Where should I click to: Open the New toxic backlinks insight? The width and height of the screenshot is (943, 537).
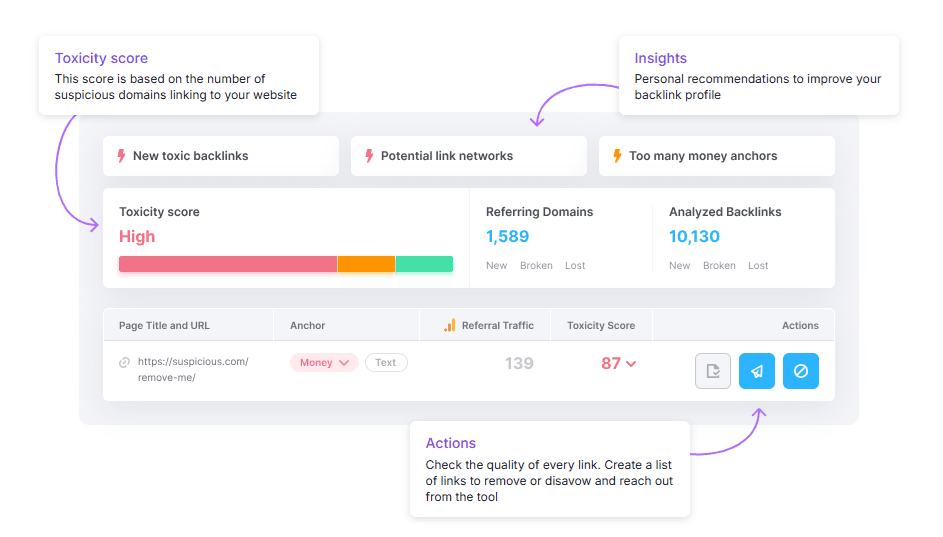[190, 156]
